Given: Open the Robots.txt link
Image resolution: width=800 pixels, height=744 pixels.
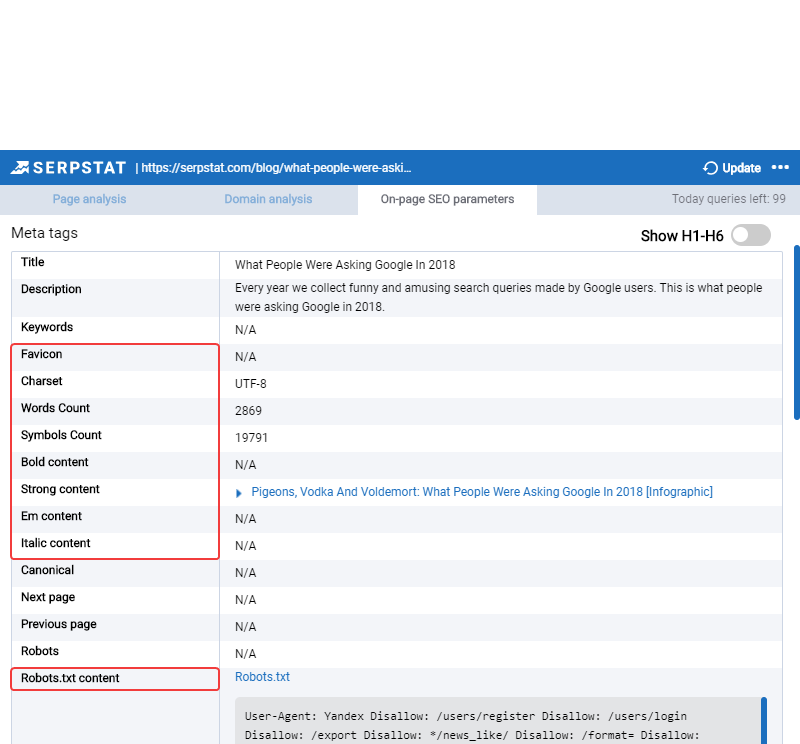Looking at the screenshot, I should tap(262, 677).
